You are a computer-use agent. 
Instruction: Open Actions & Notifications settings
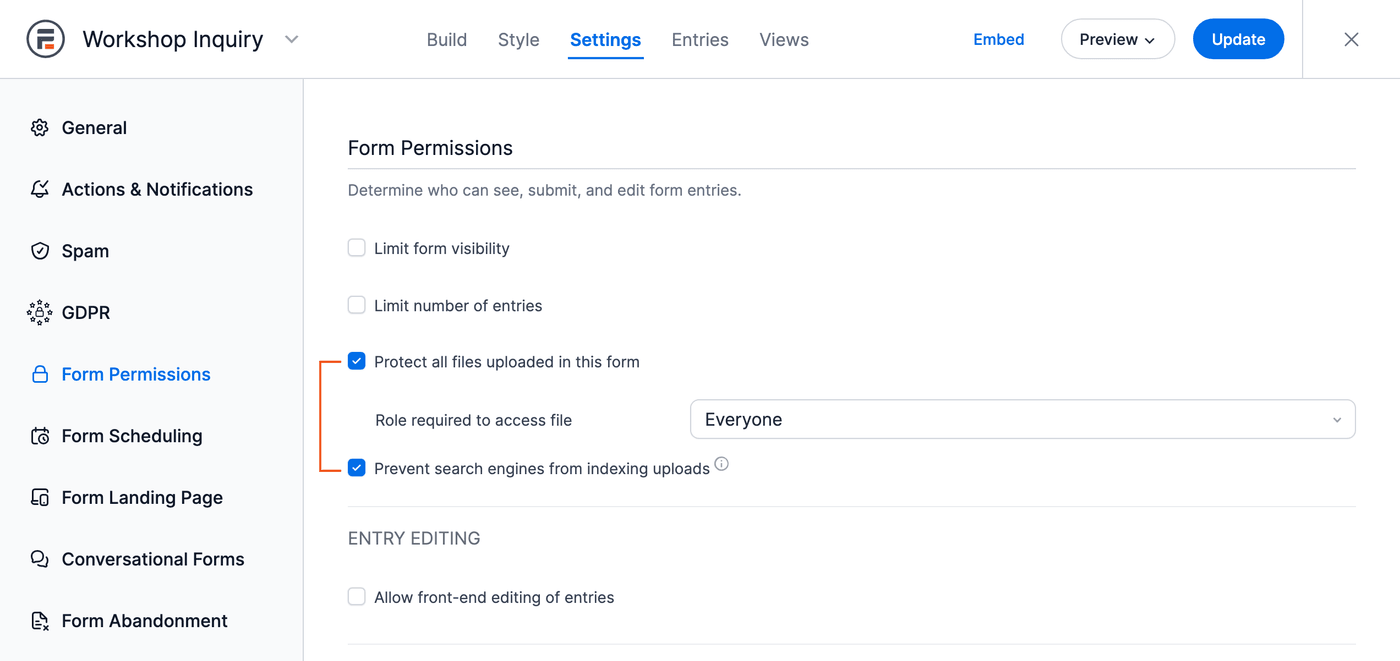click(x=157, y=189)
